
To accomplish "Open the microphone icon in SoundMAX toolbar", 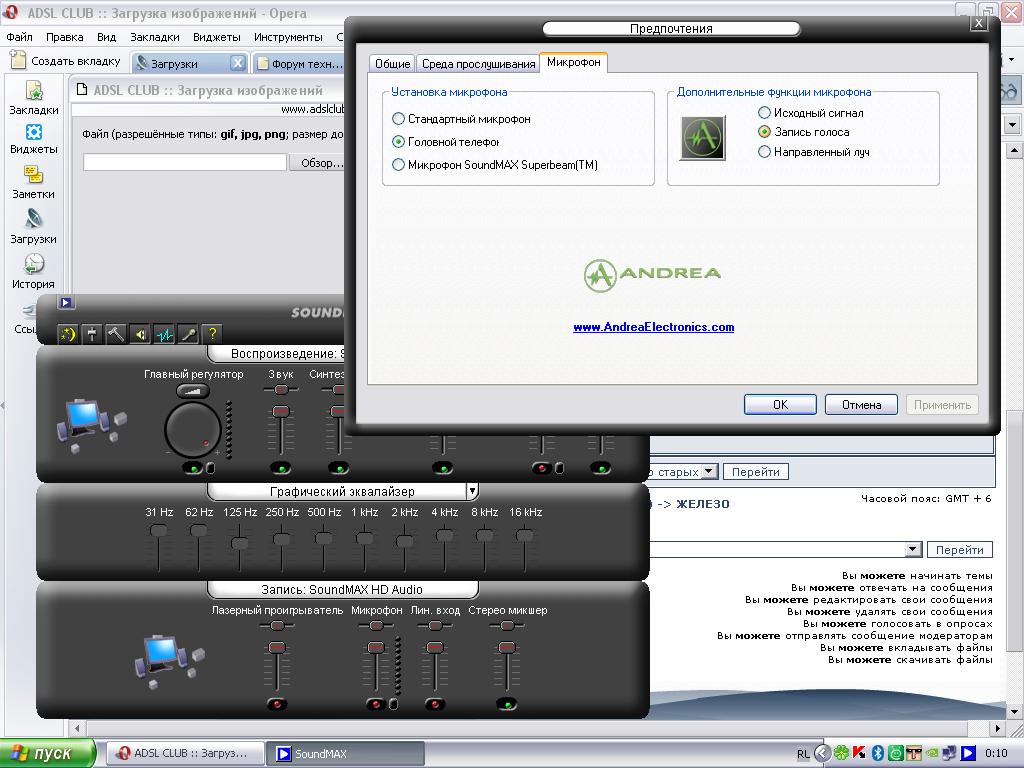I will click(188, 335).
